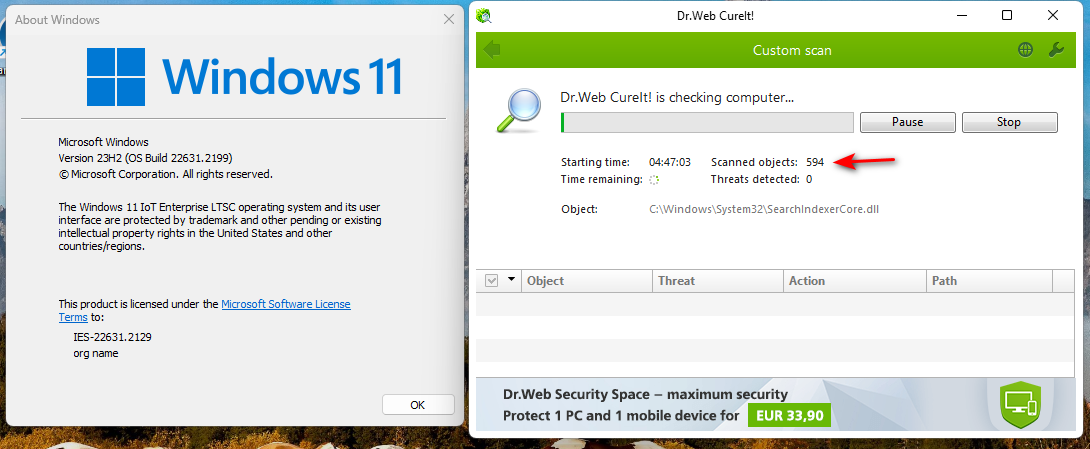Click the starting time value 04:47:03
Image resolution: width=1090 pixels, height=449 pixels.
pyautogui.click(x=670, y=162)
